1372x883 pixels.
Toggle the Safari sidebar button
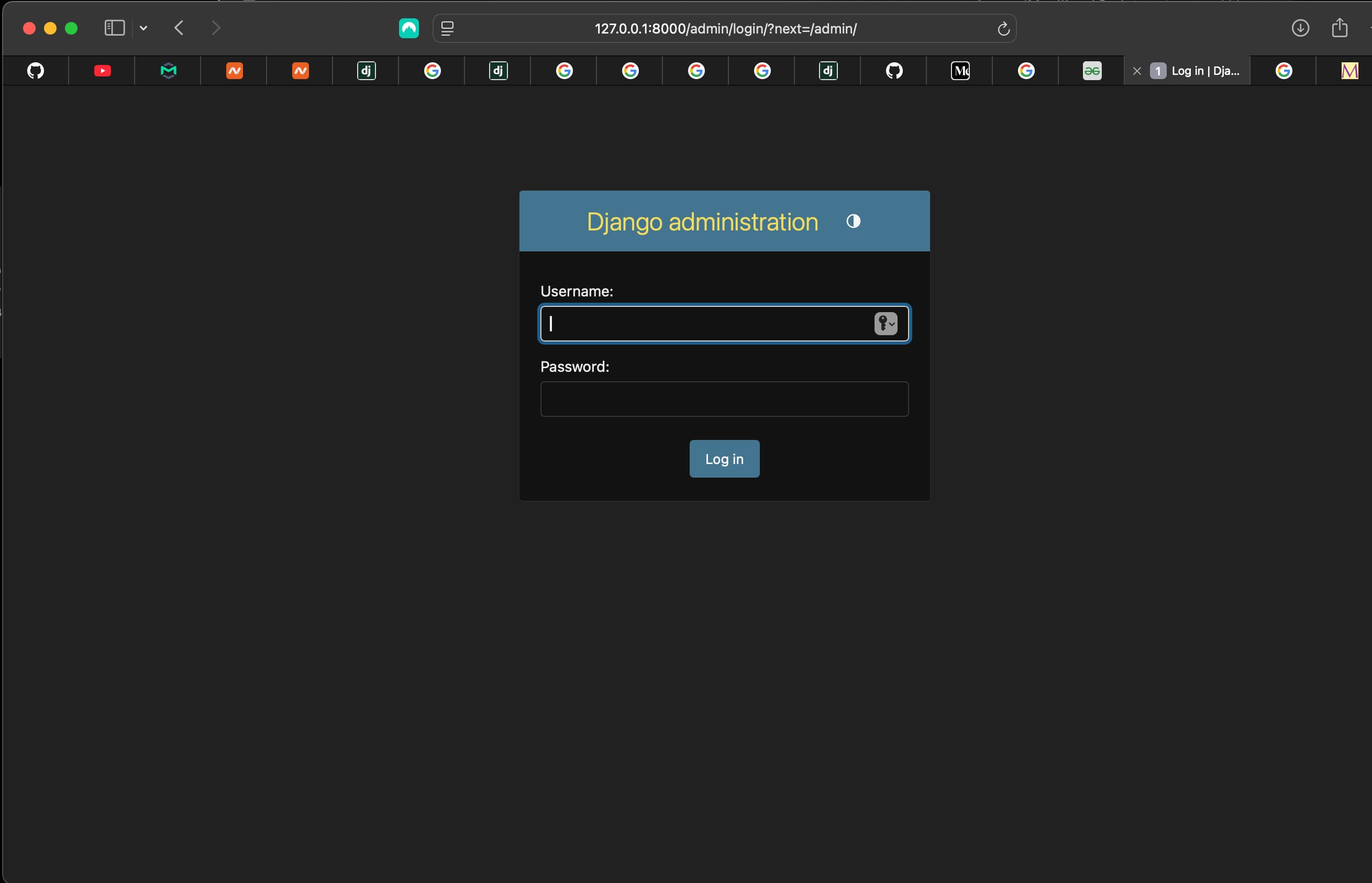click(x=115, y=28)
